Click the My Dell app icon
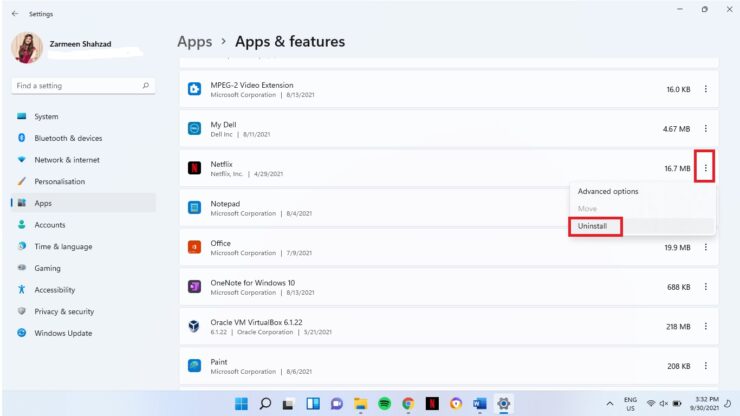 coord(194,128)
